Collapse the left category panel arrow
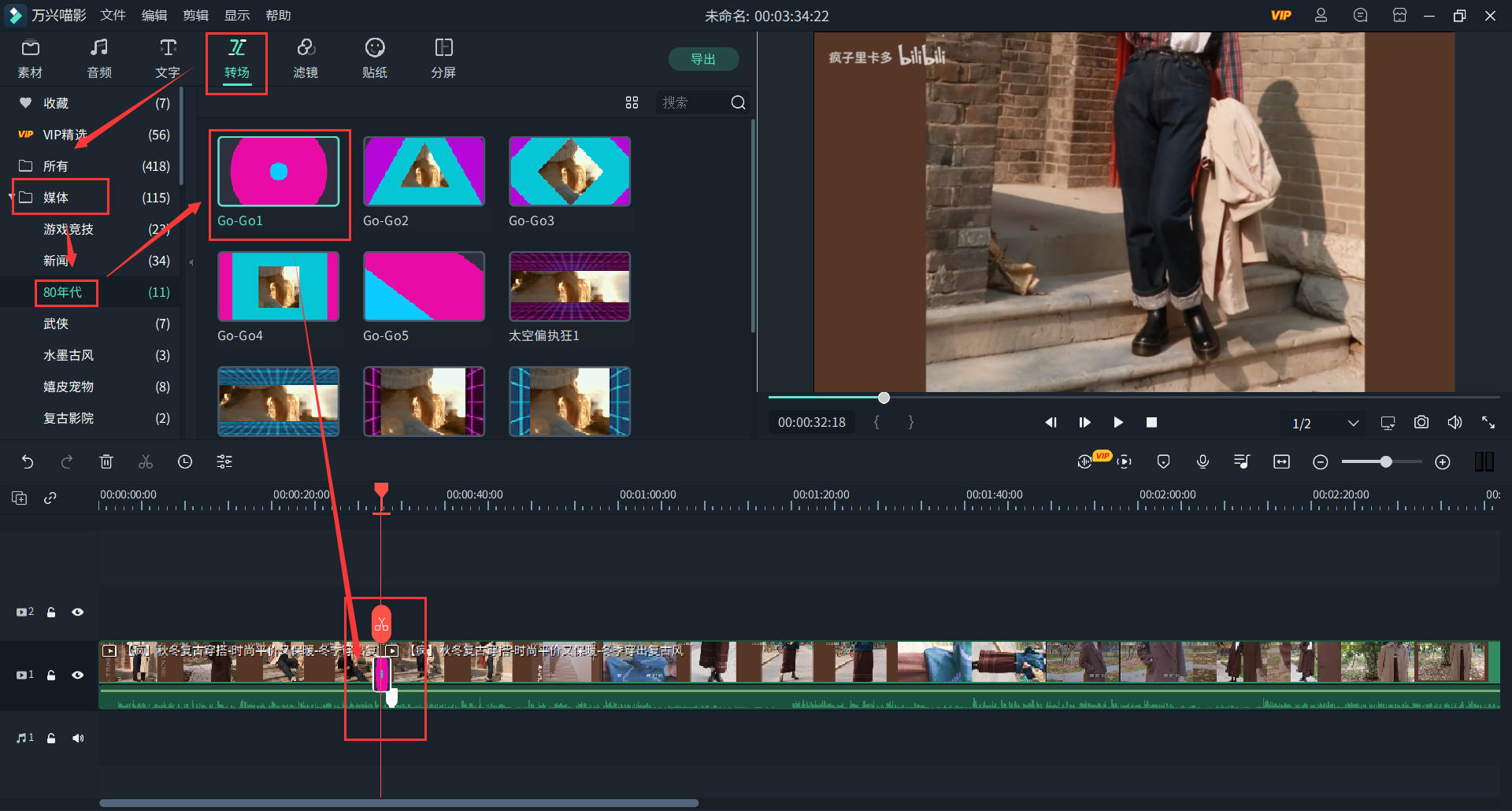Image resolution: width=1512 pixels, height=811 pixels. click(191, 261)
